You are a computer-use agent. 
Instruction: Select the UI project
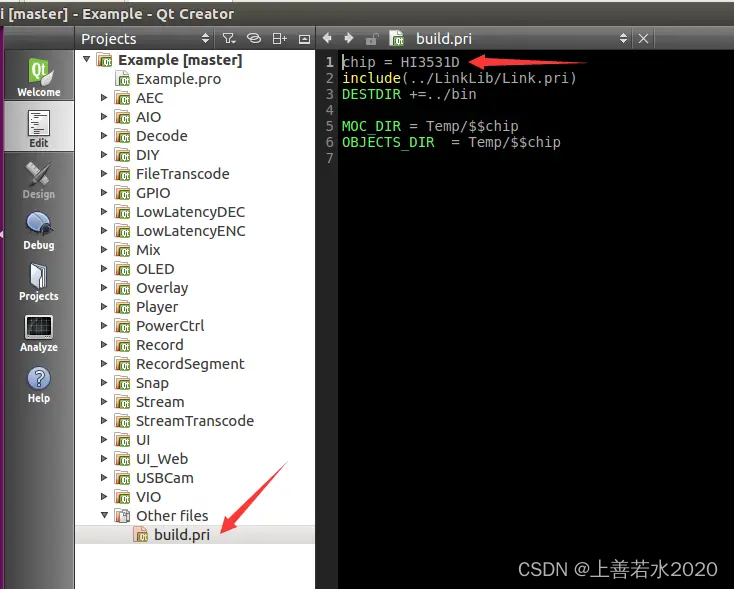coord(143,440)
